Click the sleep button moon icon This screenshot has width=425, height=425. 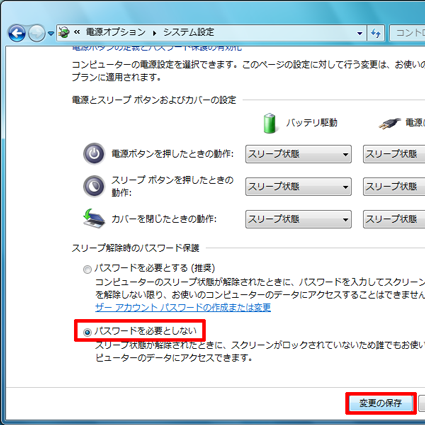[94, 186]
